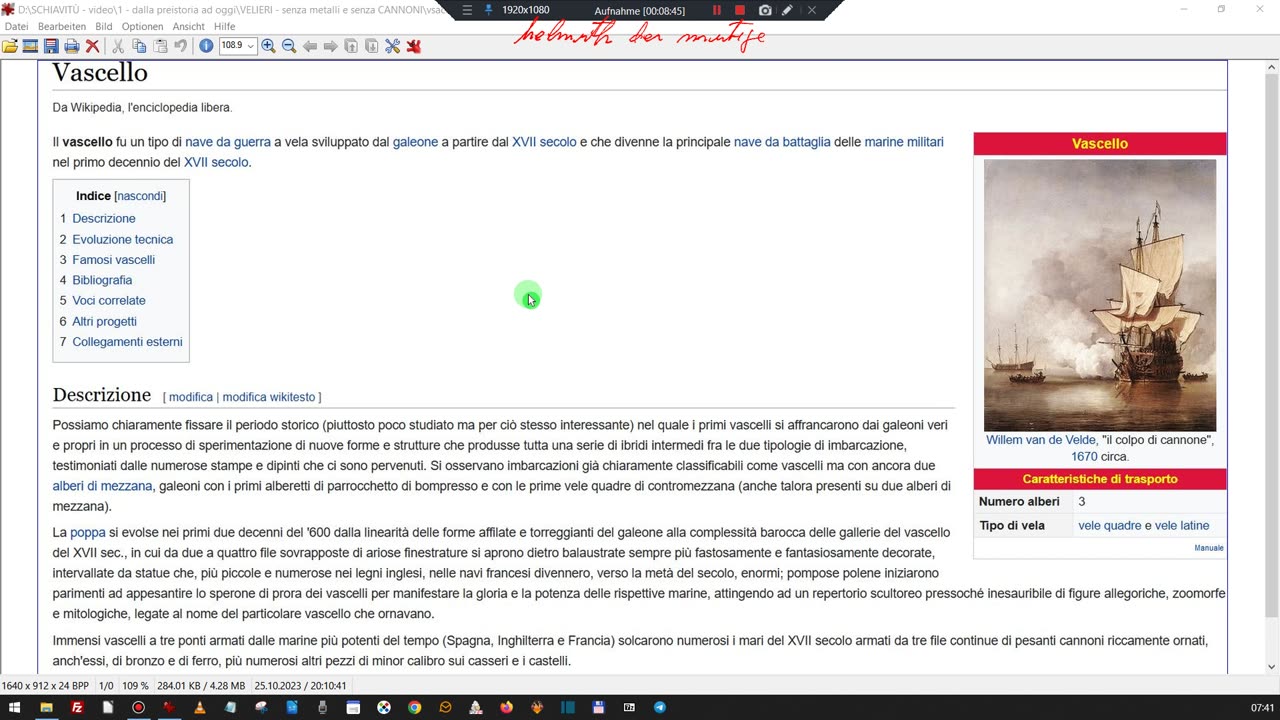Click 'Willem van de Velde' link
The height and width of the screenshot is (720, 1280).
[x=1040, y=440]
